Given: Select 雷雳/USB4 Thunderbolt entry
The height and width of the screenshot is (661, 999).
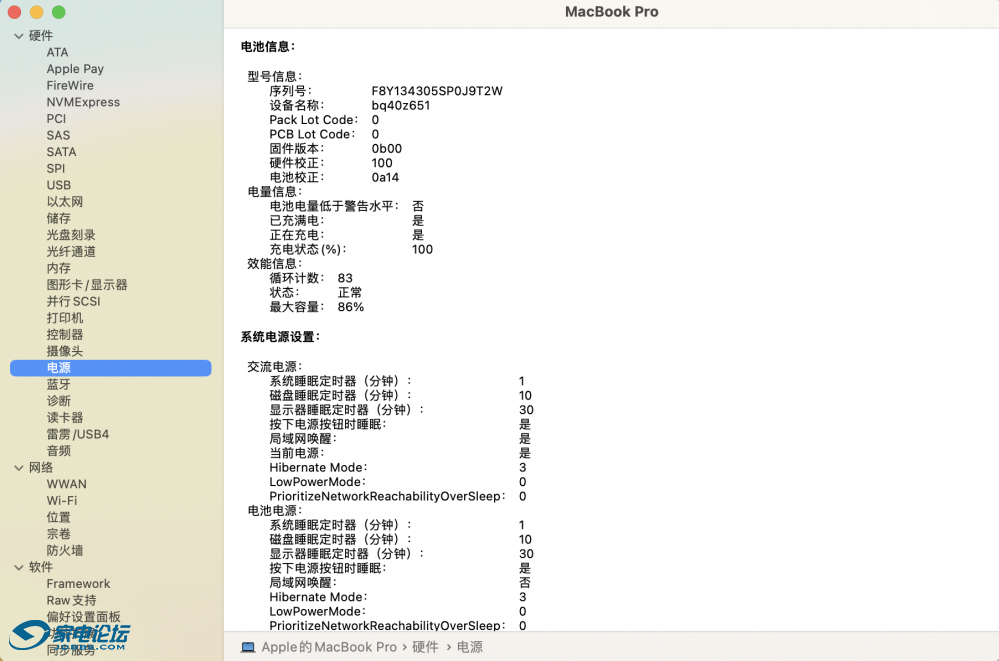Looking at the screenshot, I should click(77, 434).
